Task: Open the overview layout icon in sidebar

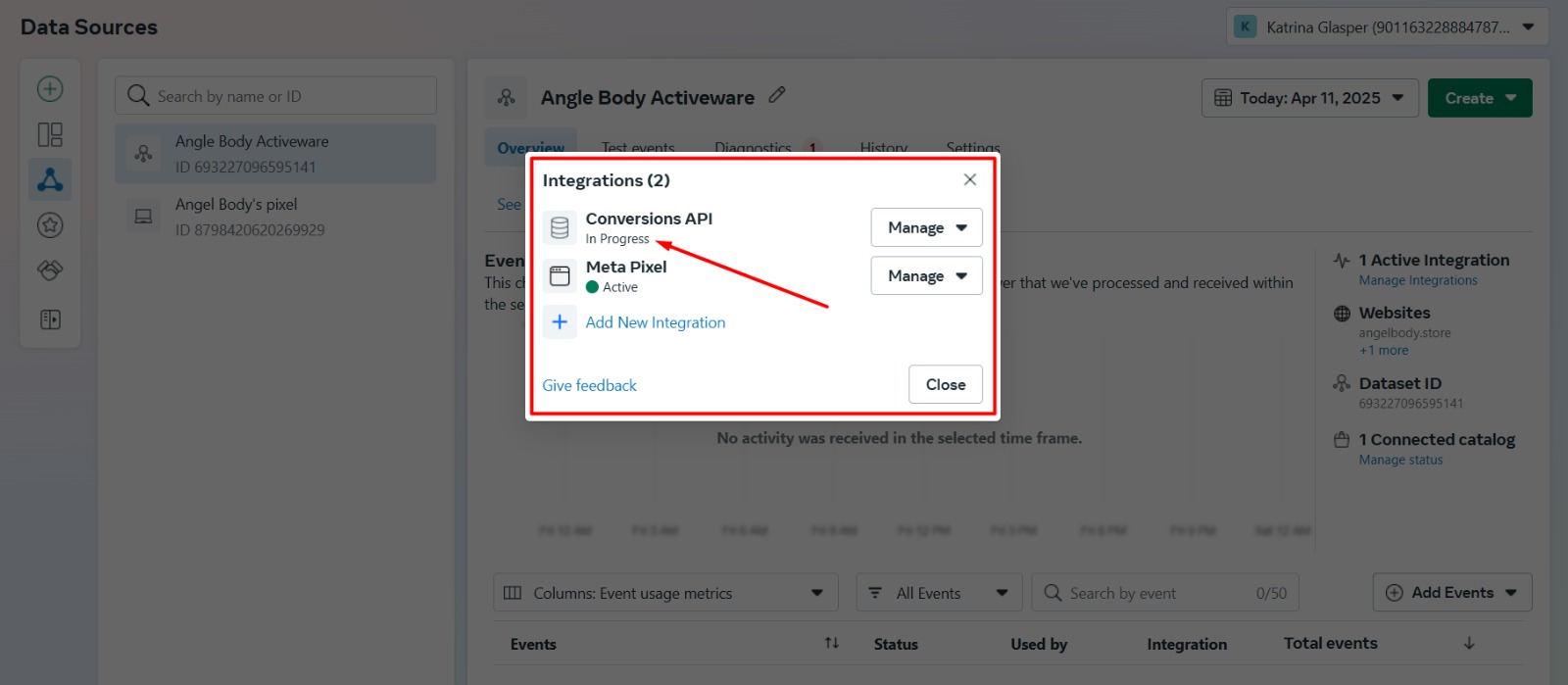Action: (50, 134)
